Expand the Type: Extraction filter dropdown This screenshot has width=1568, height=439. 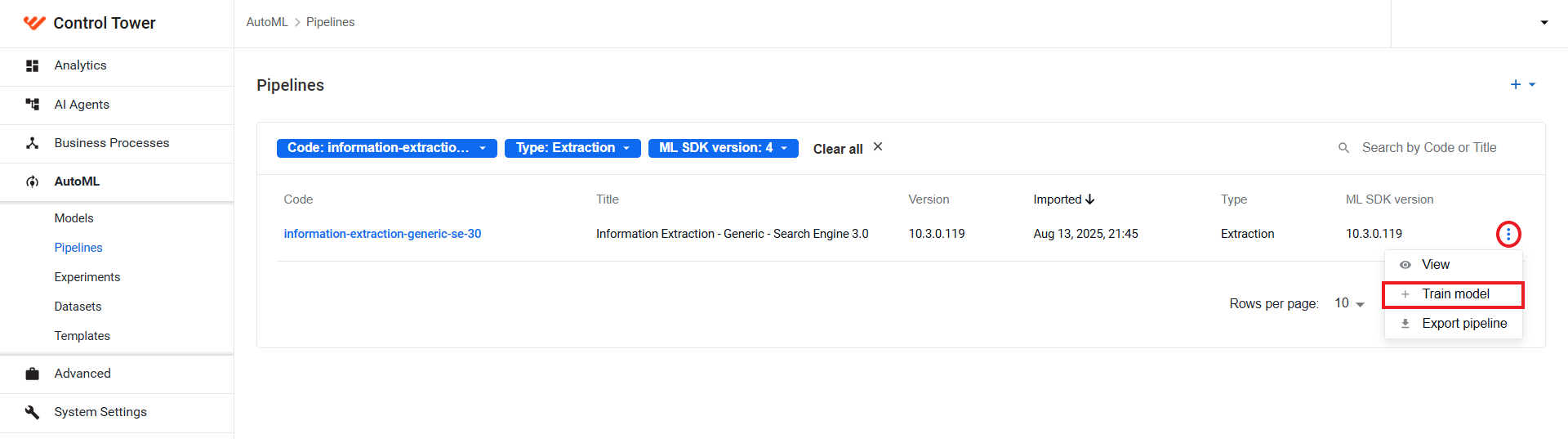(x=626, y=148)
